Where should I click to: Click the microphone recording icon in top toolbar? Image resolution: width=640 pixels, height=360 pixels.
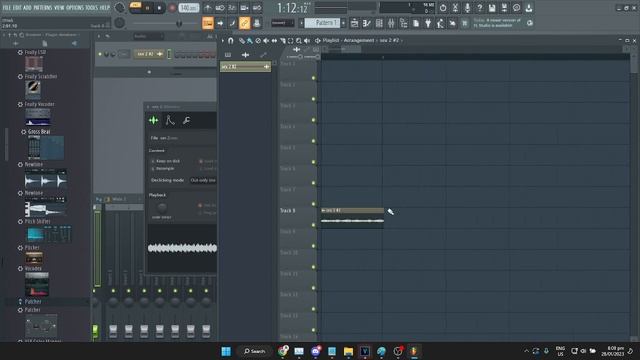tap(467, 8)
